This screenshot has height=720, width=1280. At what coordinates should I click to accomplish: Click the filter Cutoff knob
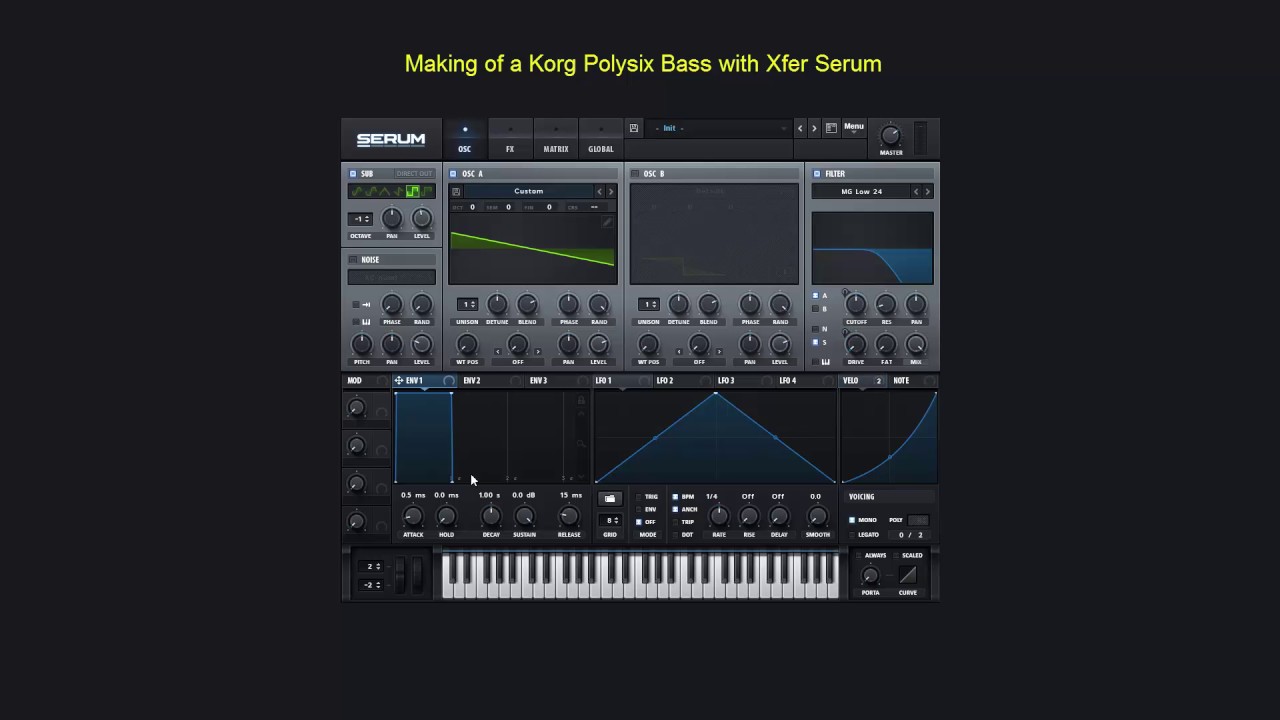pyautogui.click(x=856, y=304)
